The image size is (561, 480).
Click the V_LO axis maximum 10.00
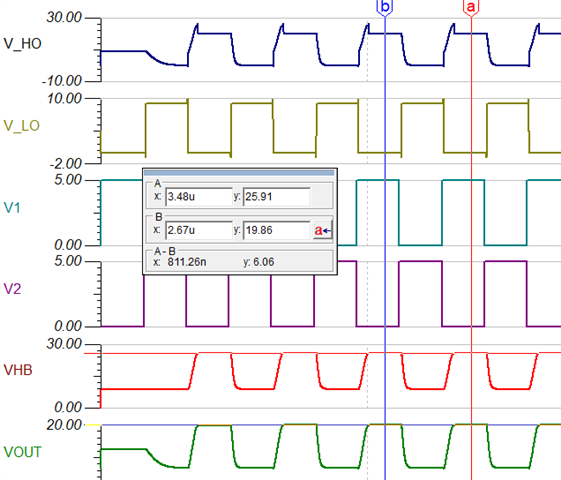(64, 98)
